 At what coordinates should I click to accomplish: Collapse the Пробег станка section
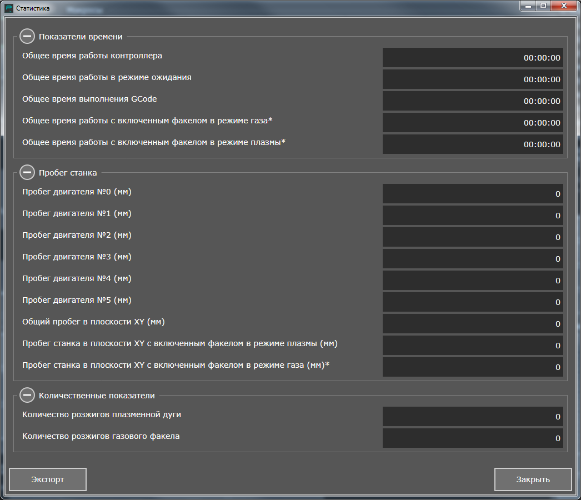click(27, 172)
